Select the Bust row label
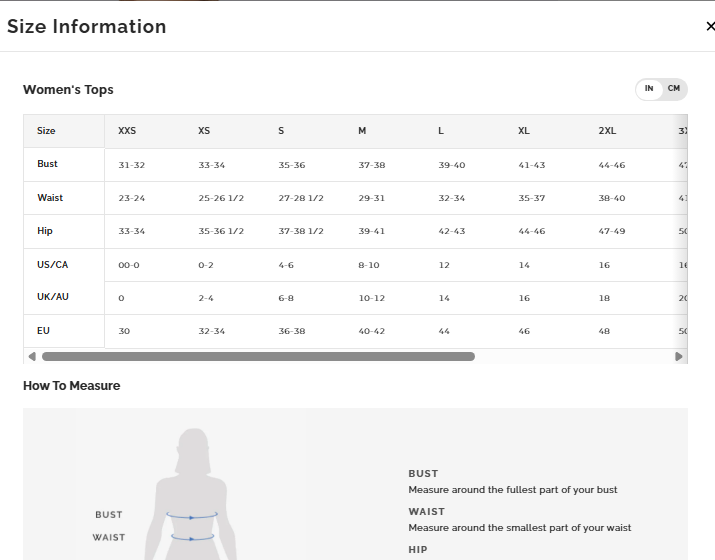This screenshot has height=560, width=715. coord(47,164)
